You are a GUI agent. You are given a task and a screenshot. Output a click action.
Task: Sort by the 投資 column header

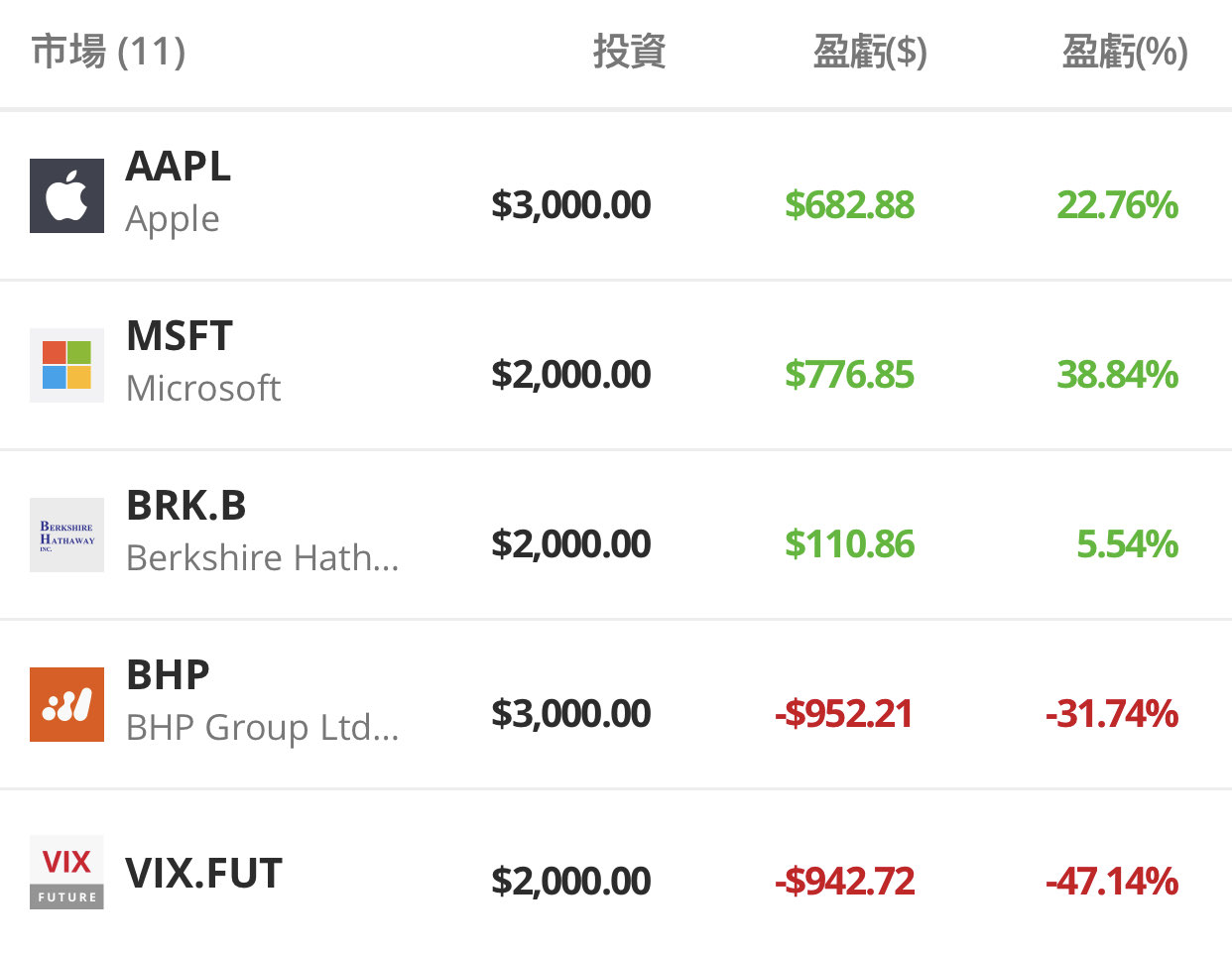pos(629,52)
